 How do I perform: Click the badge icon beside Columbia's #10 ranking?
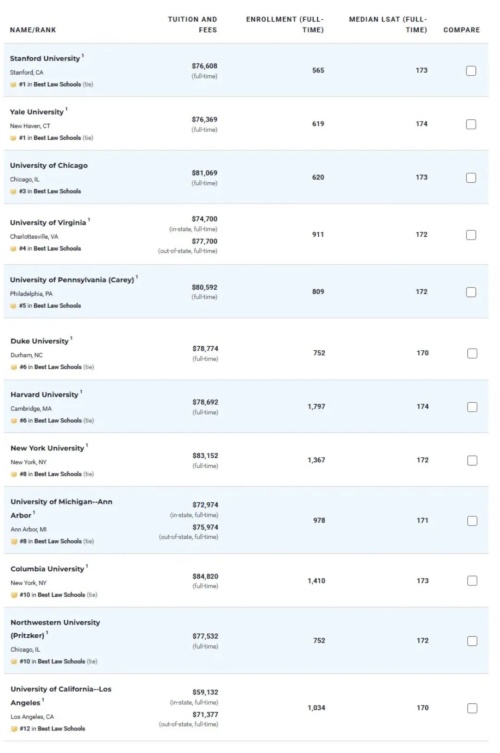tap(14, 595)
